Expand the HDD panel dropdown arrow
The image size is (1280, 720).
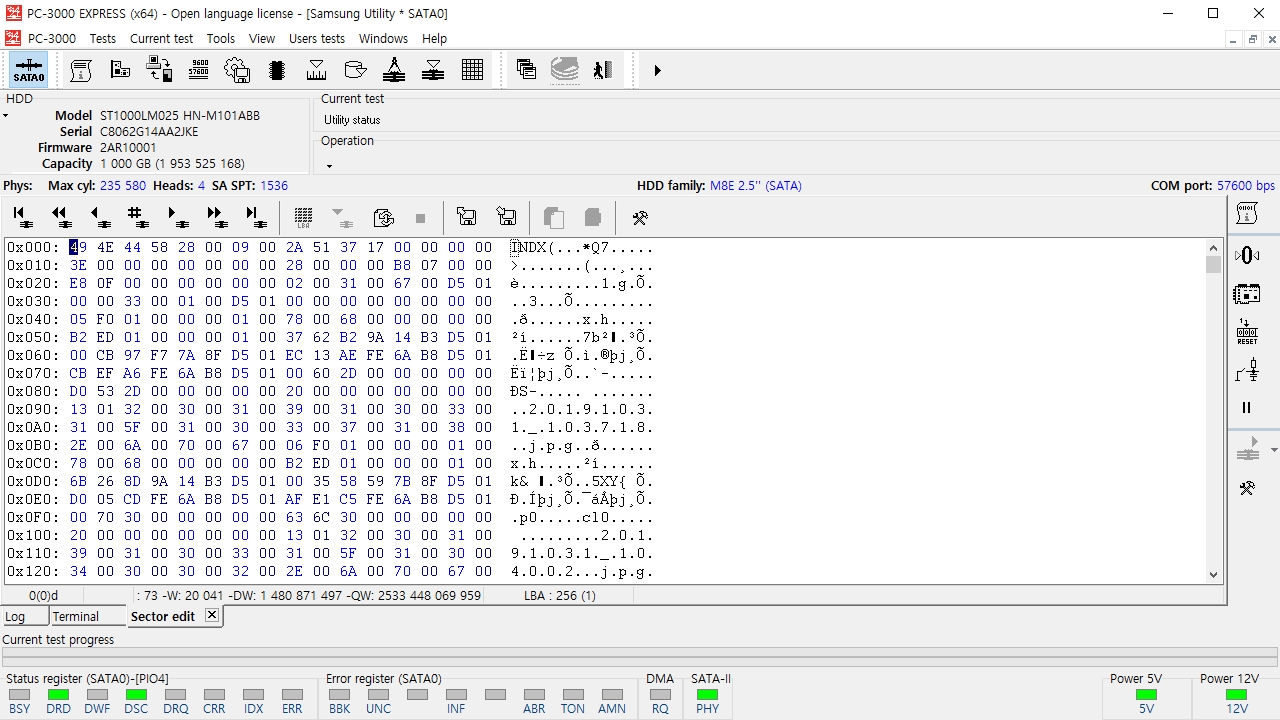(5, 116)
